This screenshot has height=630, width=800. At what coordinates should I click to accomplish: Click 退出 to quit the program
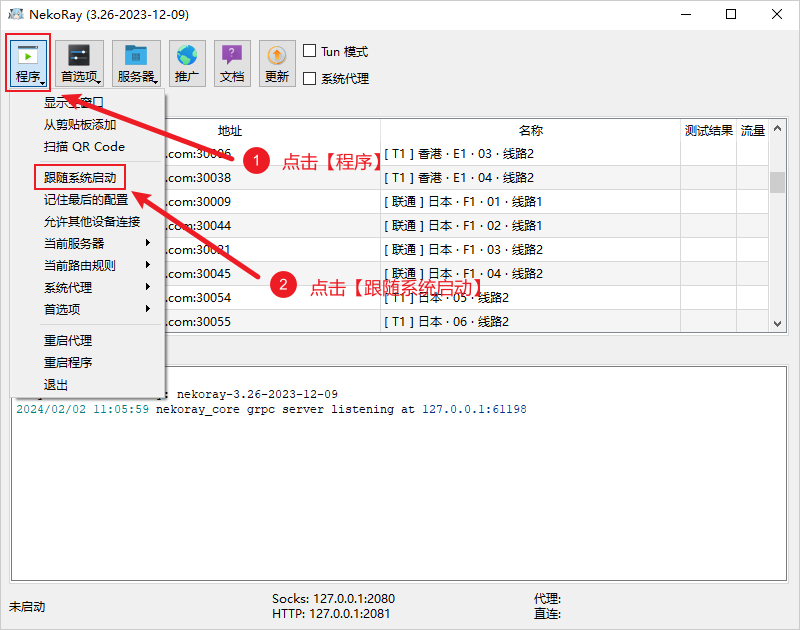56,384
